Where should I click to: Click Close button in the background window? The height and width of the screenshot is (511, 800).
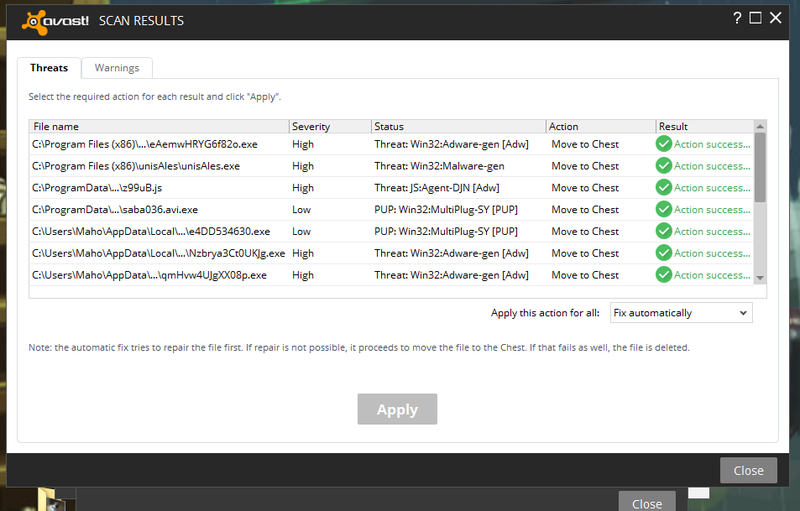(647, 502)
